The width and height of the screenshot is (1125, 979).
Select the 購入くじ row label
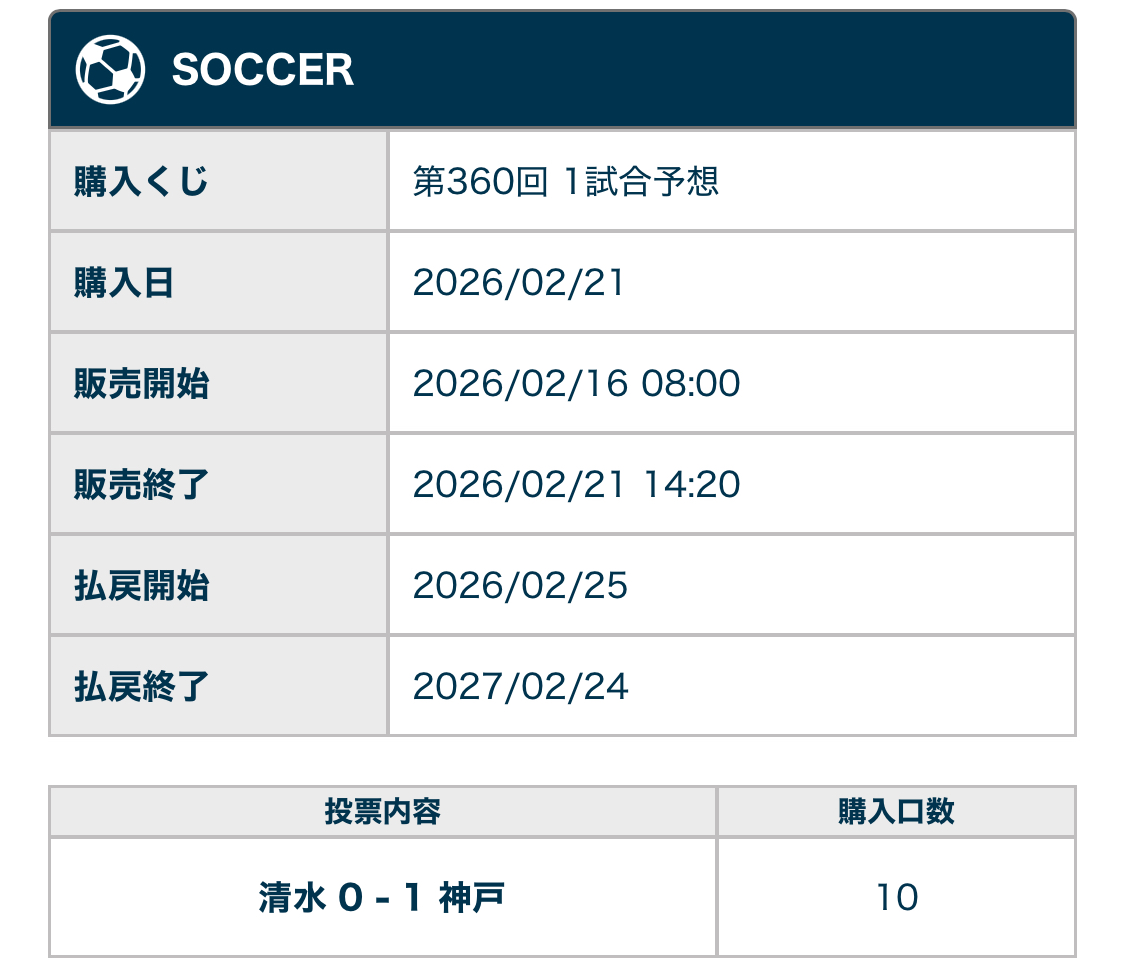[x=141, y=182]
